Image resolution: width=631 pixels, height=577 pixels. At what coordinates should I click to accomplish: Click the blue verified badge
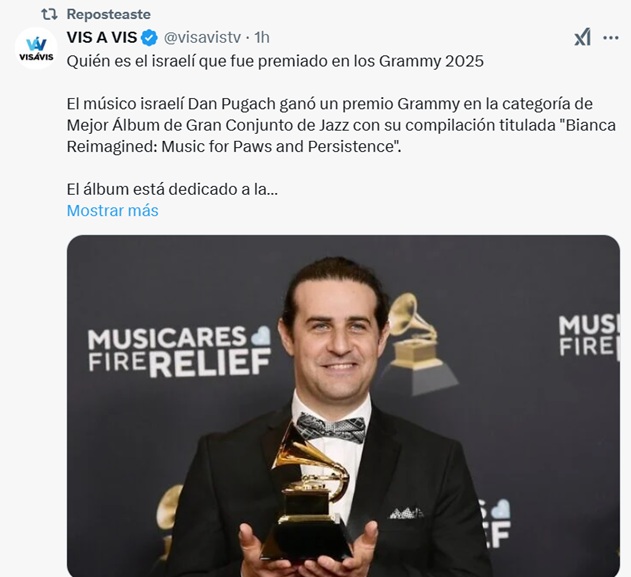pos(149,37)
